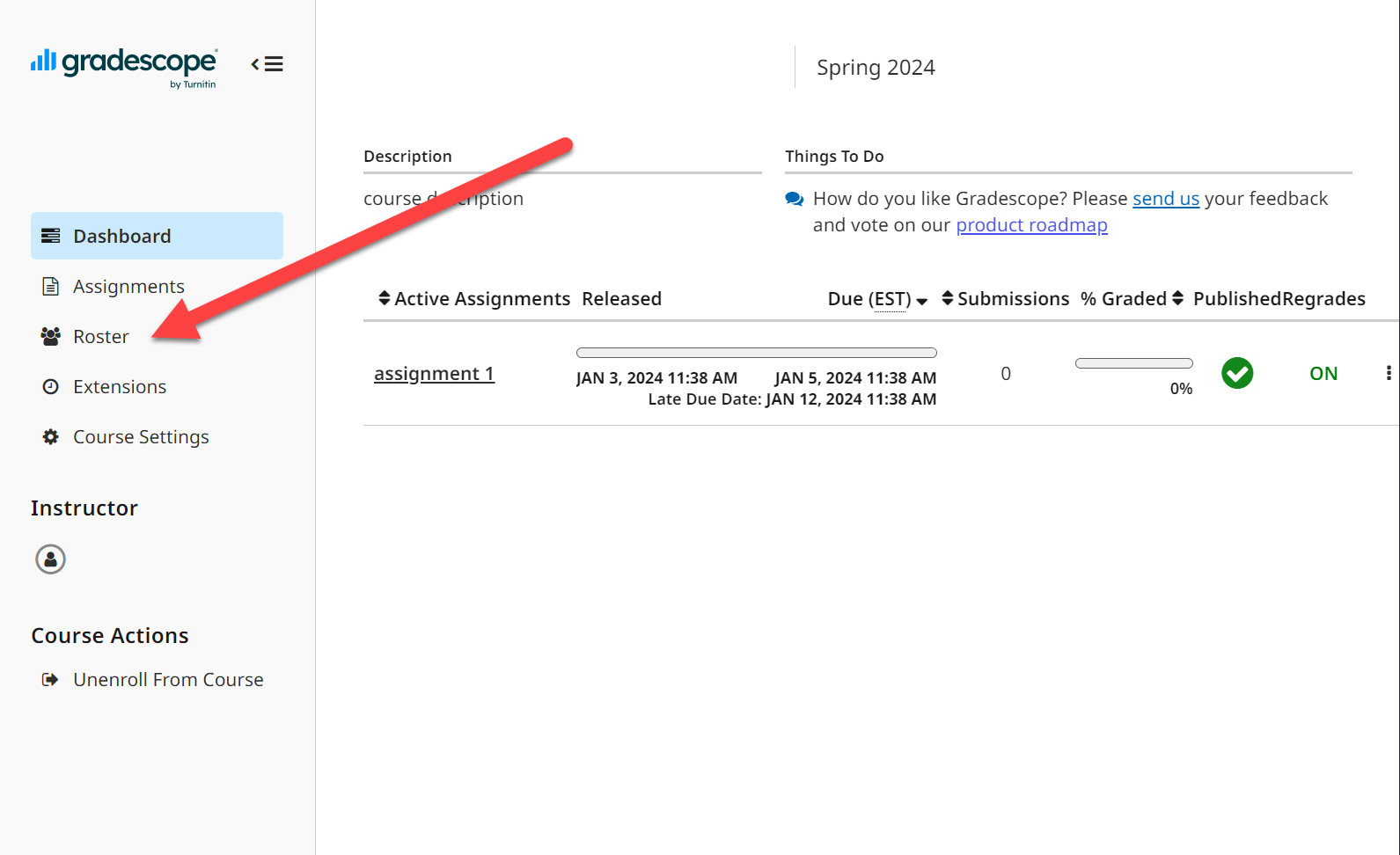
Task: Click the Regrades column header
Action: click(1323, 299)
